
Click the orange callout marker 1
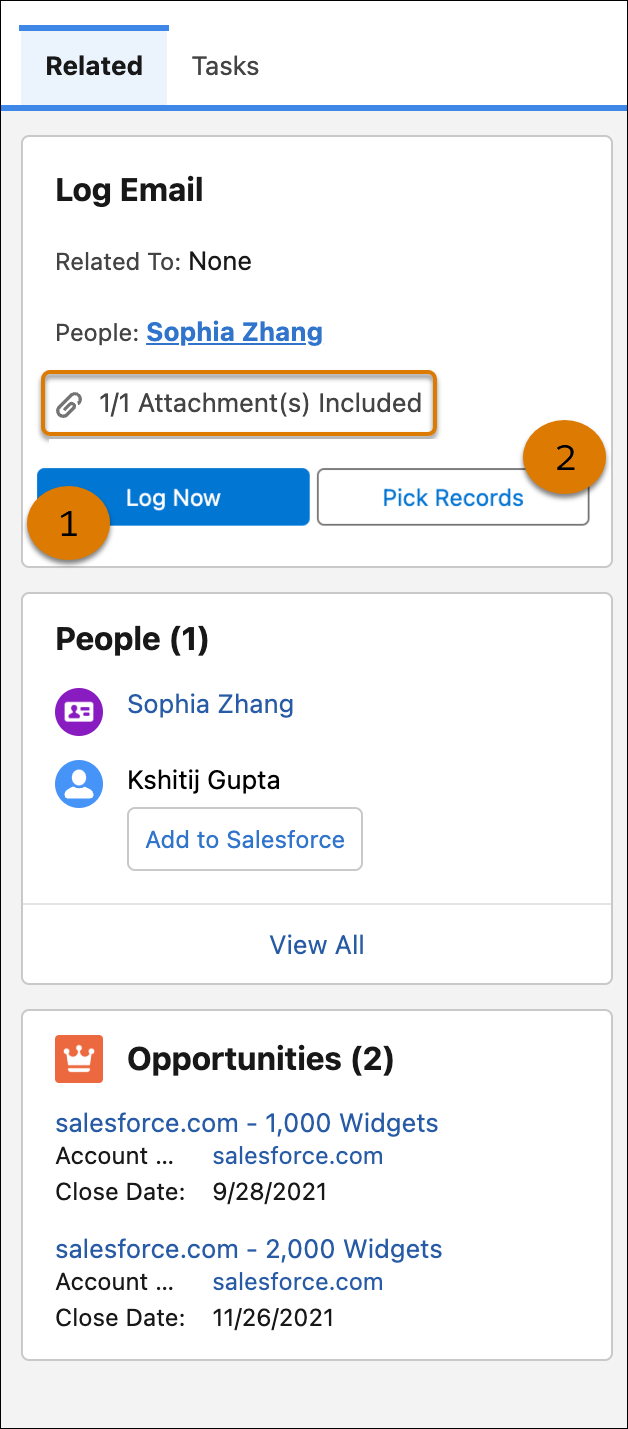pos(68,524)
